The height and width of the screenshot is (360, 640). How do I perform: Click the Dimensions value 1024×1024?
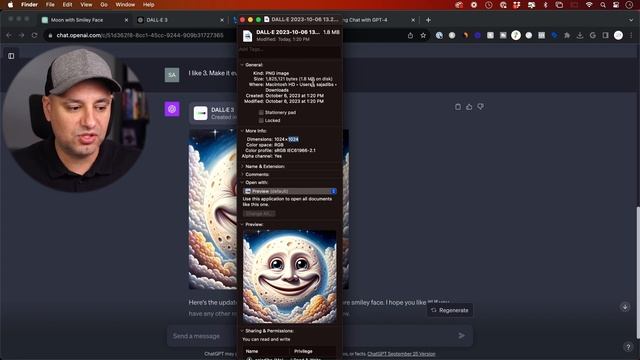286,139
